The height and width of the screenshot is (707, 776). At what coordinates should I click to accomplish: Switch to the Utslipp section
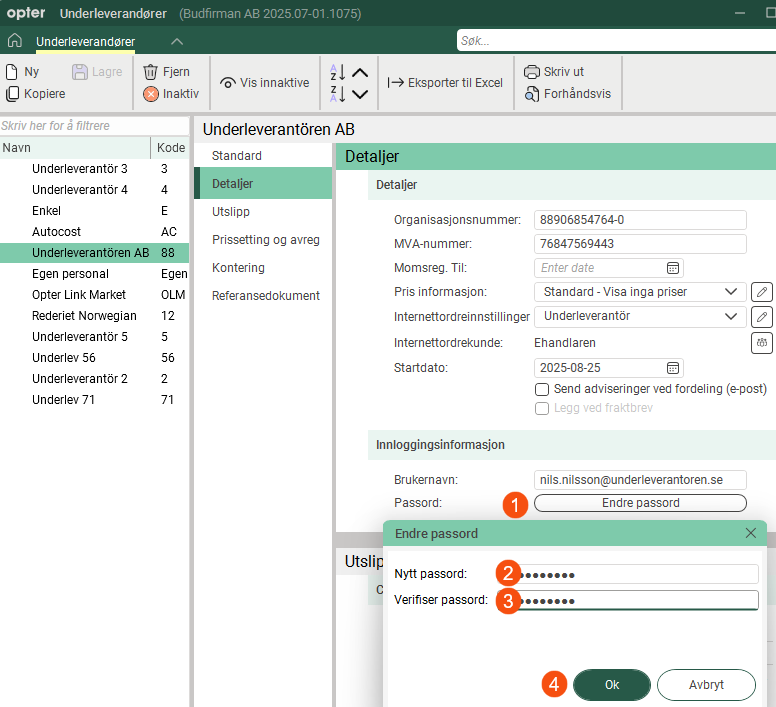point(231,212)
